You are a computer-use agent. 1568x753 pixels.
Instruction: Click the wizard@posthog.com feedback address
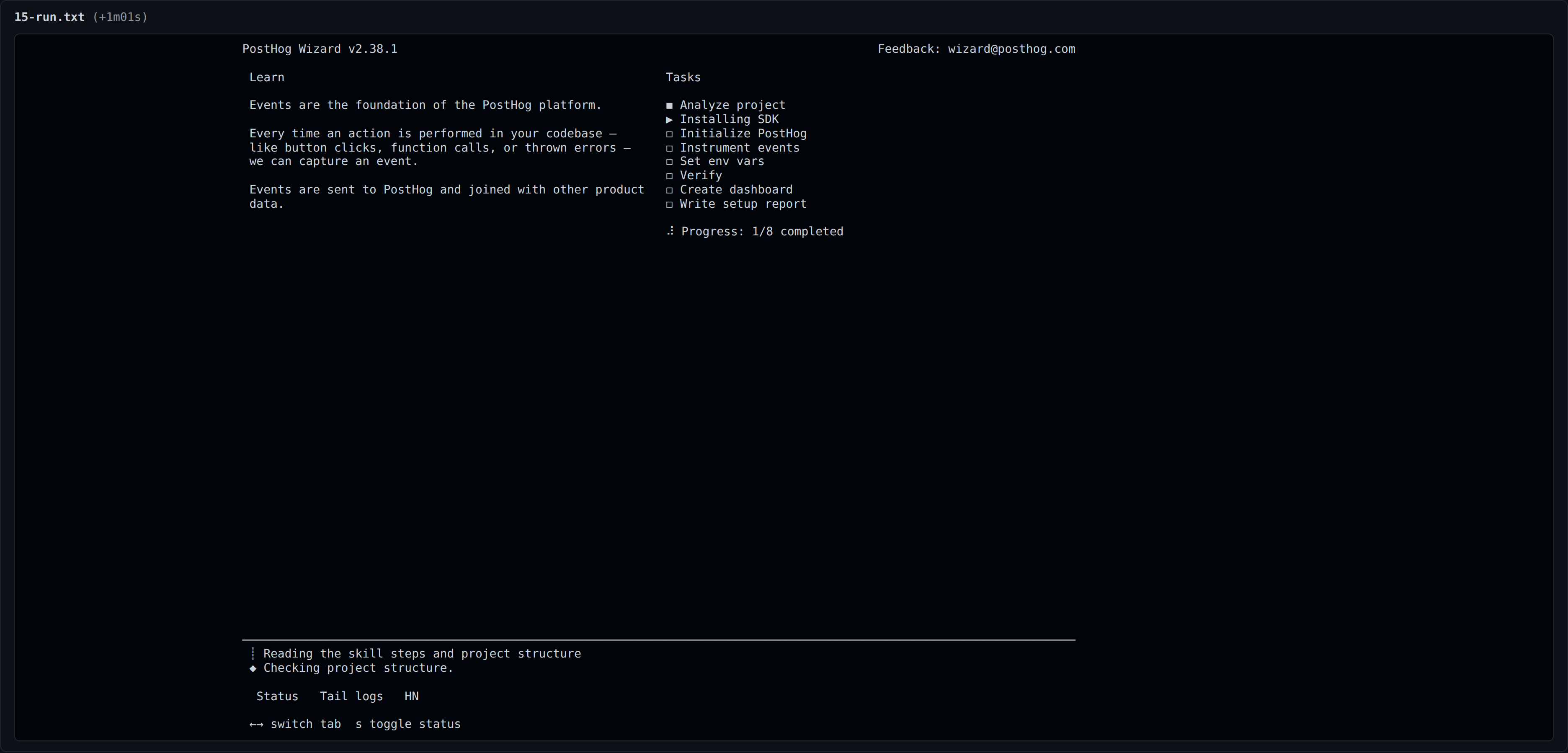point(1011,49)
